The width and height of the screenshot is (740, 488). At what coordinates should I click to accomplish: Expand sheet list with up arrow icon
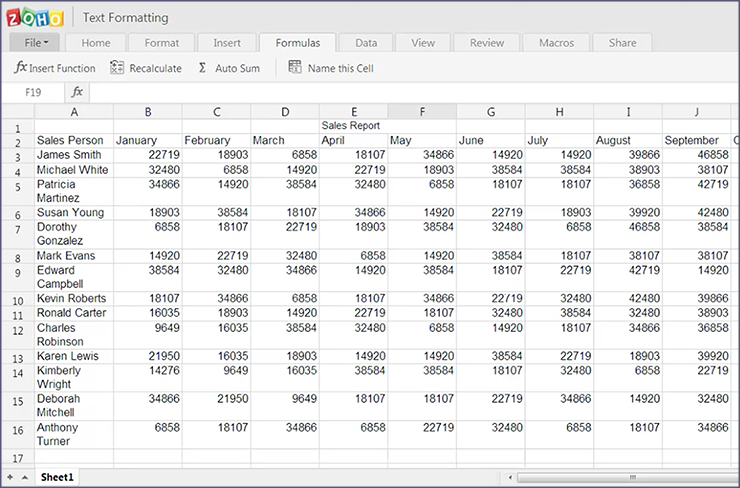click(25, 478)
